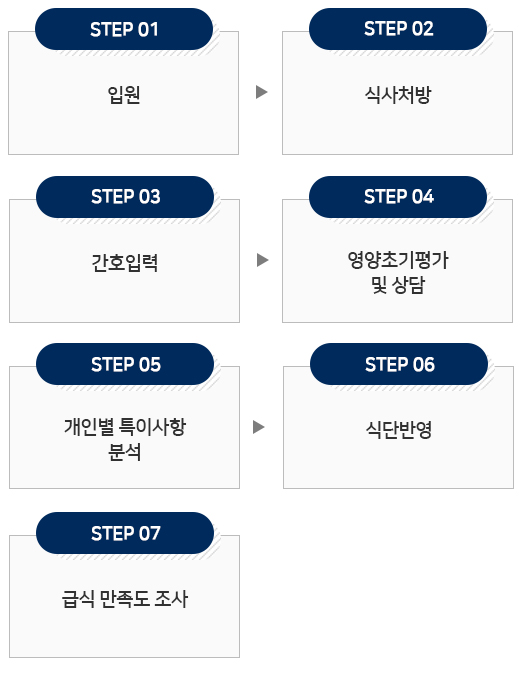Screen dimensions: 527x678
Task: Click the 및 상담 text line
Action: 398,285
